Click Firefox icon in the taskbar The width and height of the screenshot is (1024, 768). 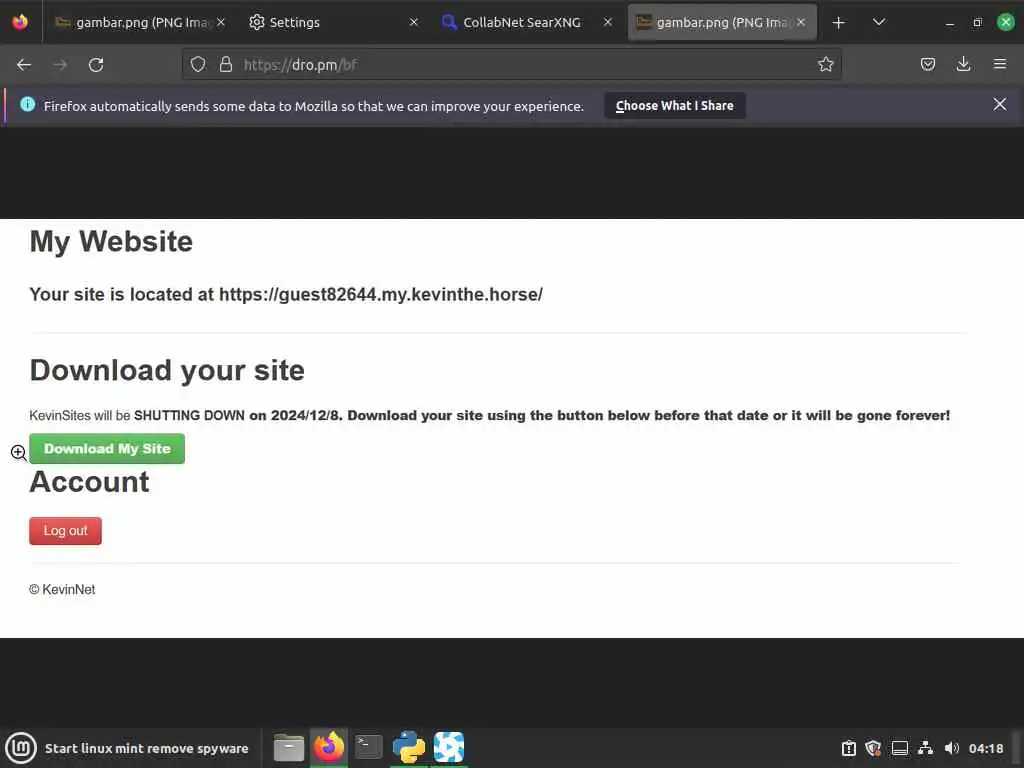pyautogui.click(x=328, y=747)
